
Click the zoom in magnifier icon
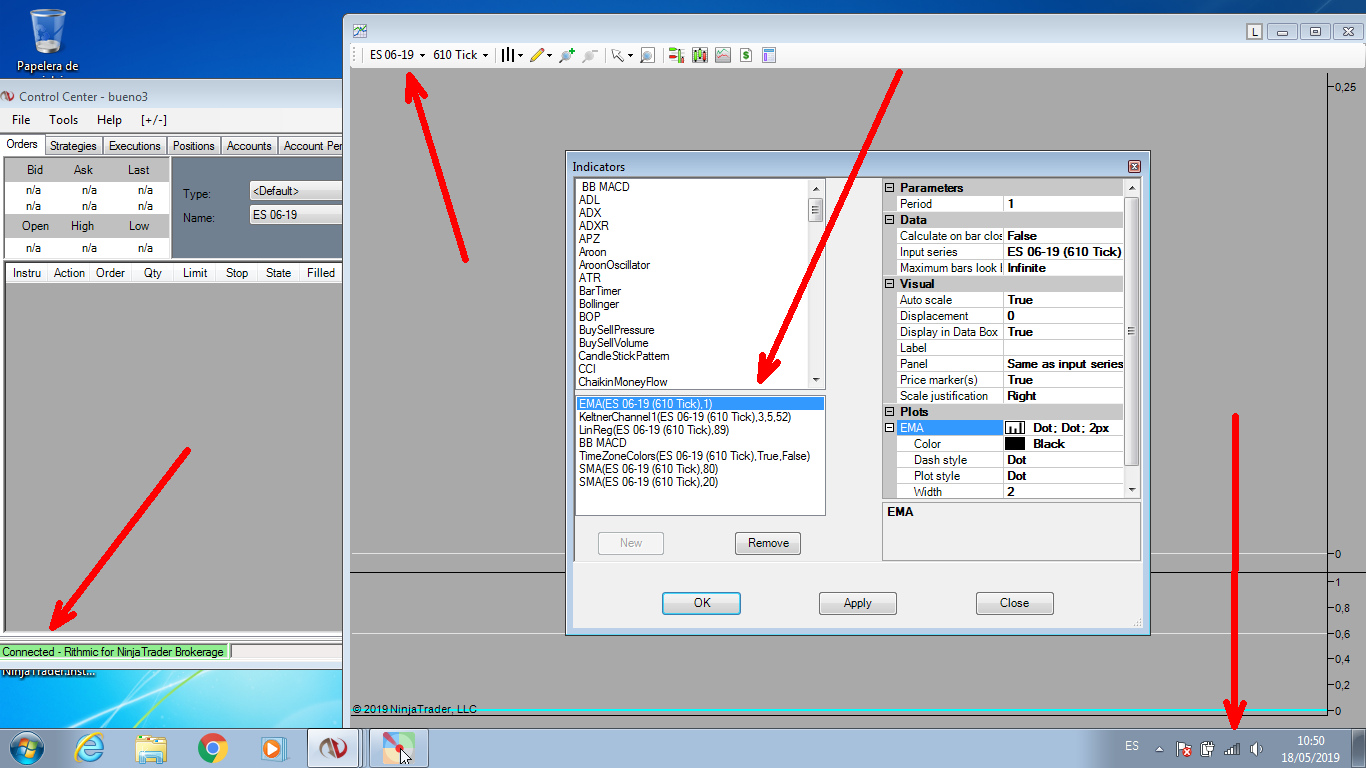pos(567,55)
